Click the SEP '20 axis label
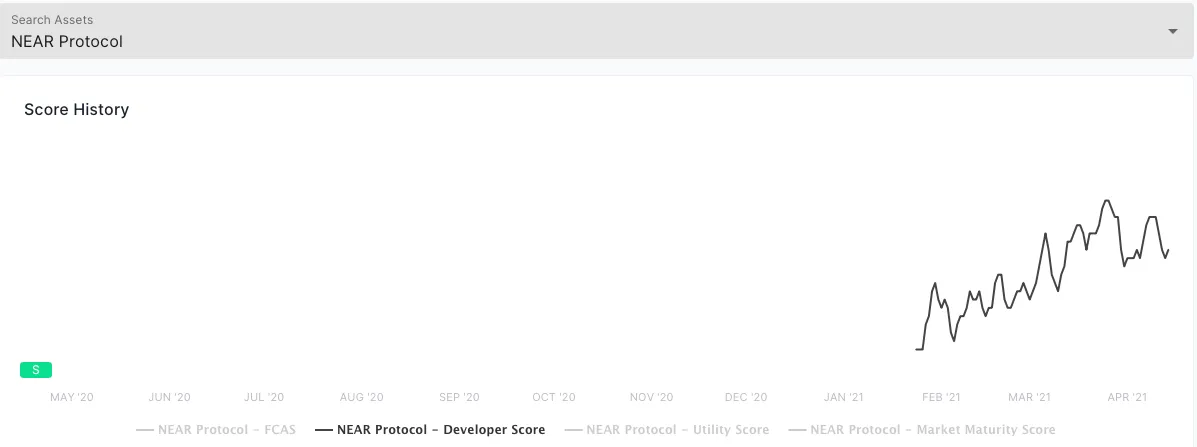 coord(460,397)
